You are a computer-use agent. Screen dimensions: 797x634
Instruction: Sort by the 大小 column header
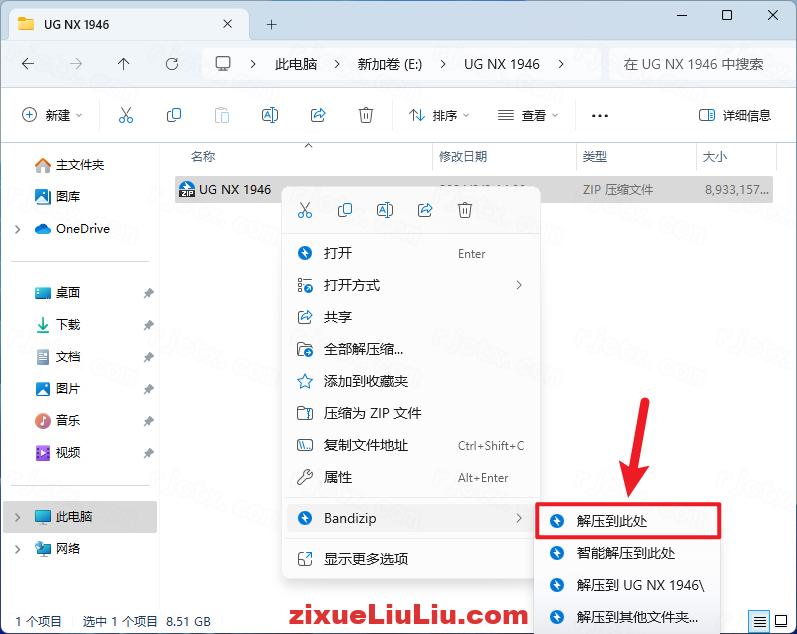coord(715,157)
